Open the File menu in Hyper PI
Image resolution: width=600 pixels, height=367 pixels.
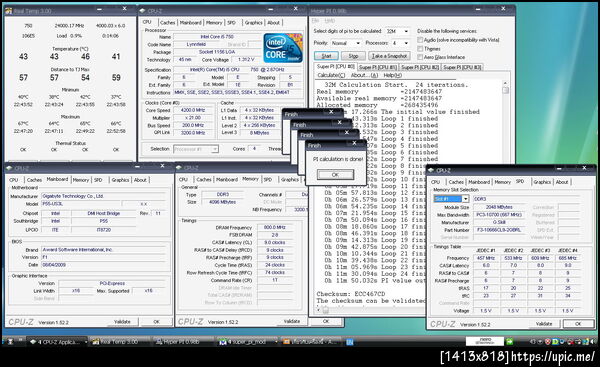(x=315, y=20)
